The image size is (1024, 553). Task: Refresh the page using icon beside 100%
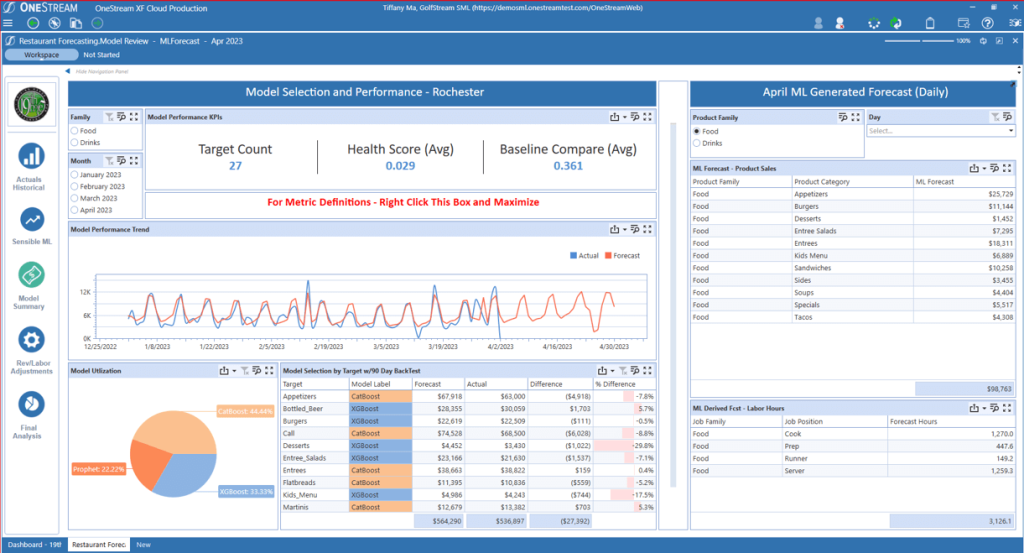pyautogui.click(x=983, y=40)
